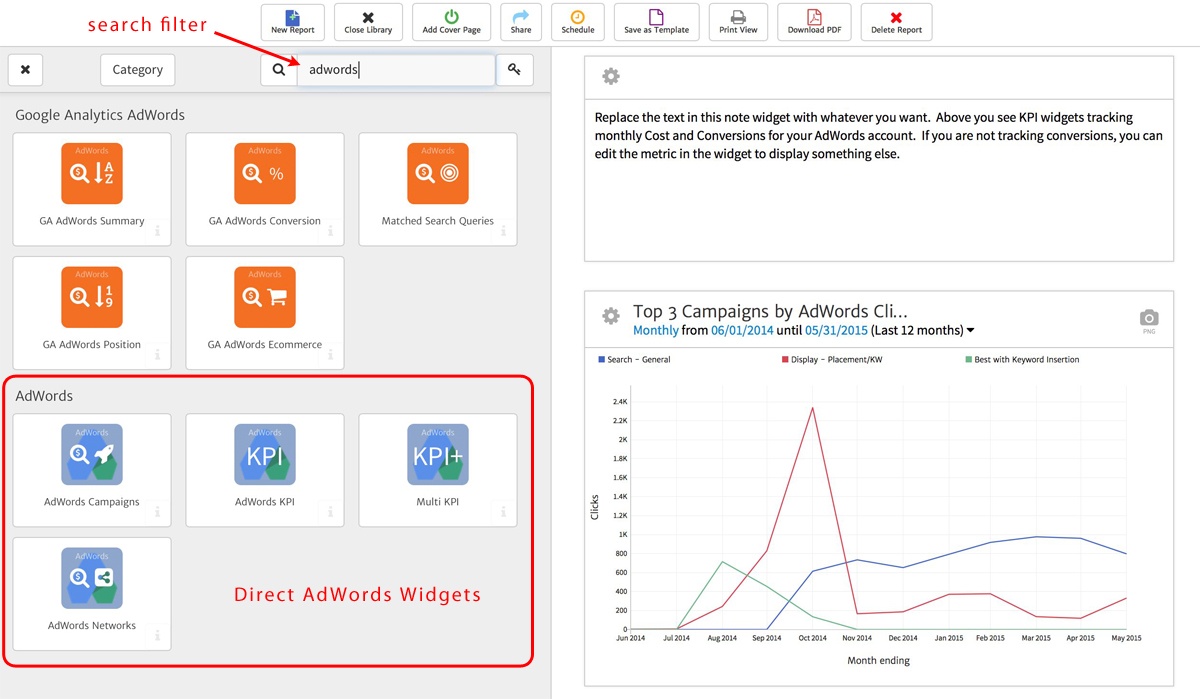The height and width of the screenshot is (699, 1200).
Task: Add a Cover Page
Action: tap(451, 22)
